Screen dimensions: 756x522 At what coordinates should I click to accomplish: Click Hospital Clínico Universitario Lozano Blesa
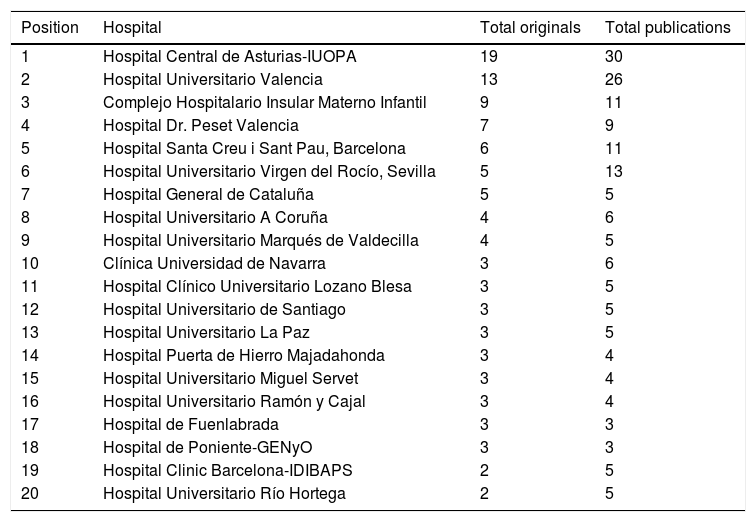[257, 287]
